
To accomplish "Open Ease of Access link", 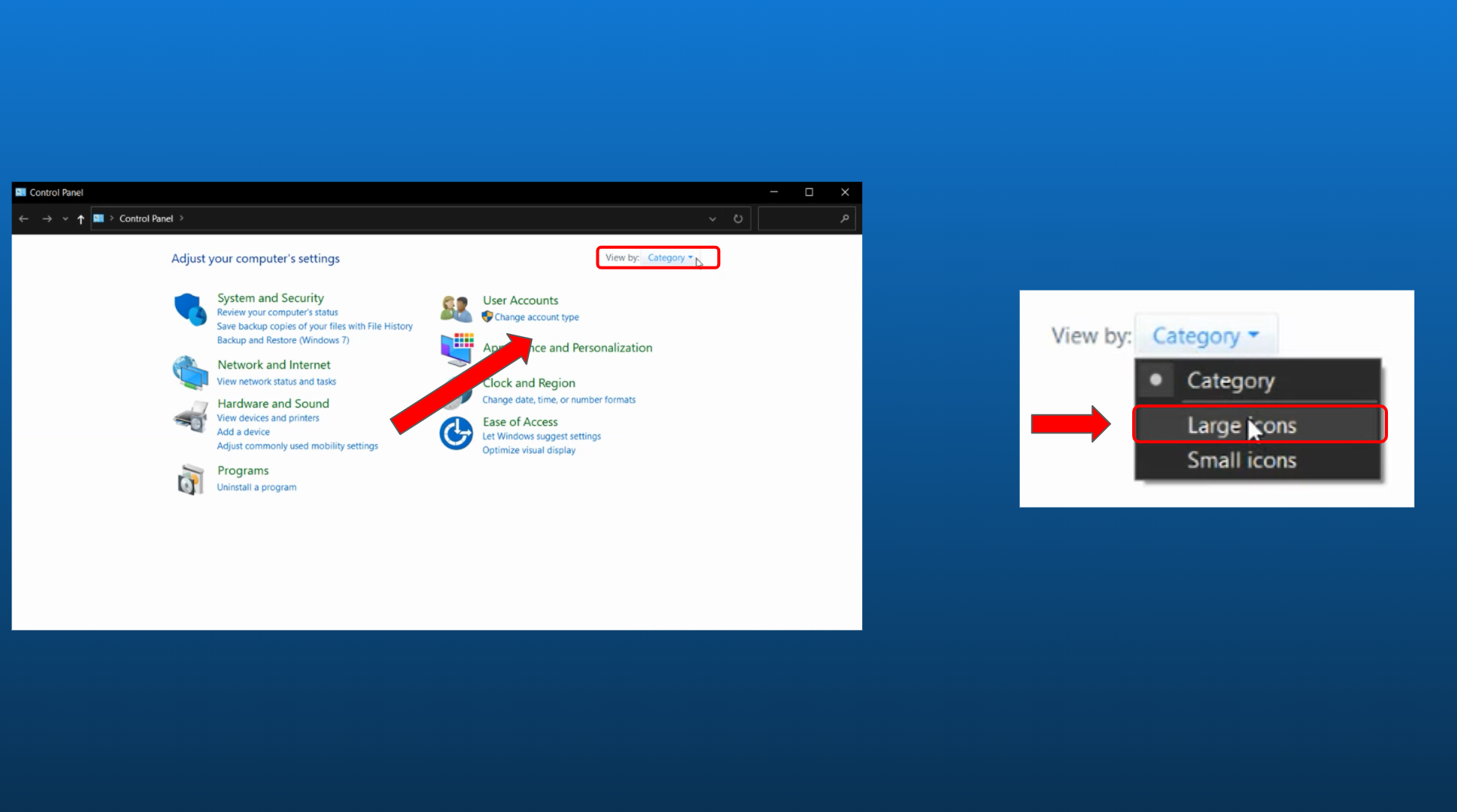I will (x=520, y=422).
